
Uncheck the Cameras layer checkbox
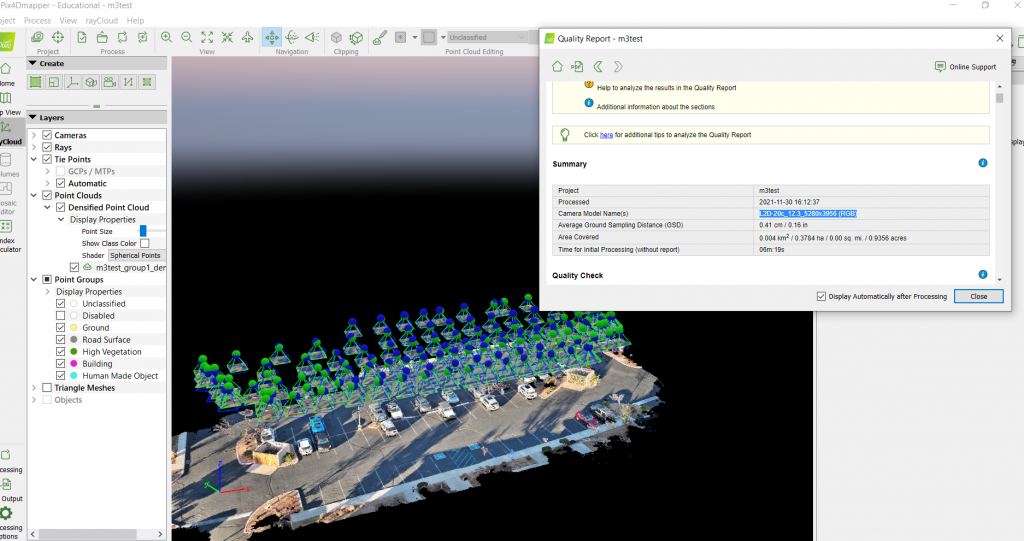pyautogui.click(x=47, y=135)
